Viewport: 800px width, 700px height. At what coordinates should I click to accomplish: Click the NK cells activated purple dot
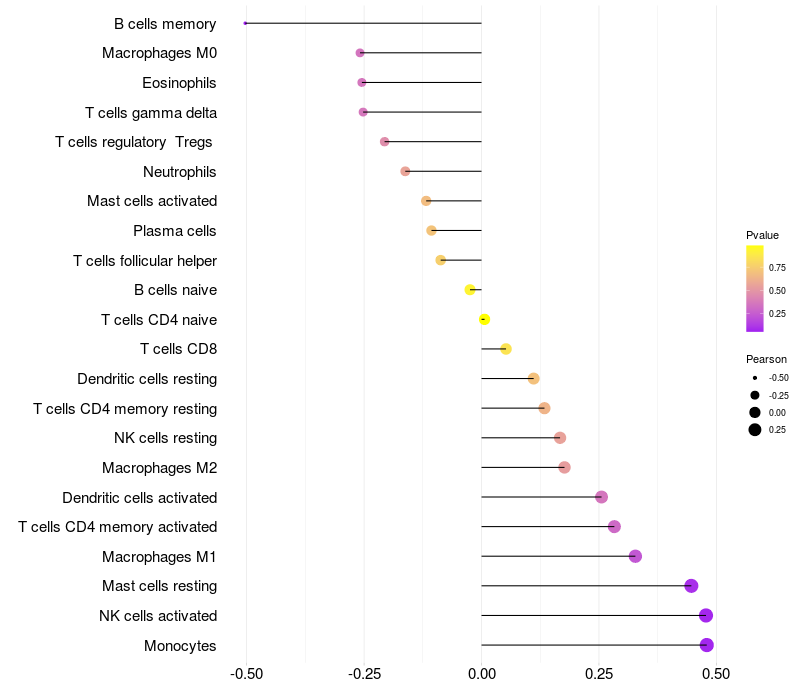click(x=706, y=615)
